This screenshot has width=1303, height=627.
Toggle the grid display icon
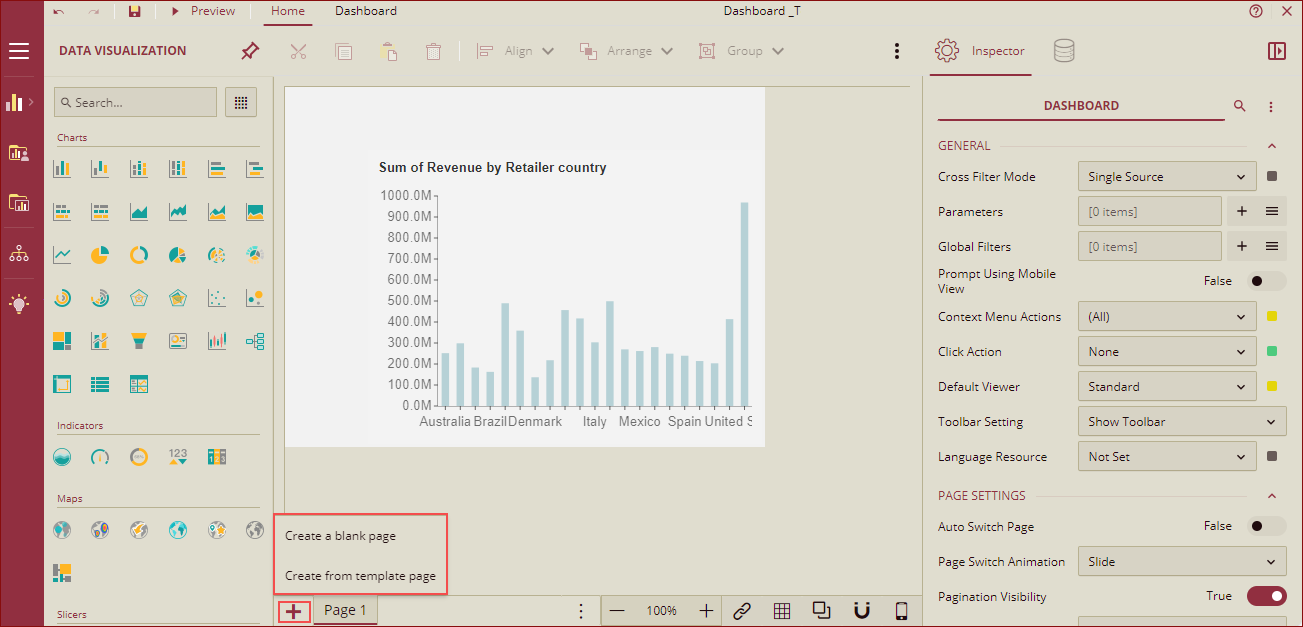tap(782, 611)
